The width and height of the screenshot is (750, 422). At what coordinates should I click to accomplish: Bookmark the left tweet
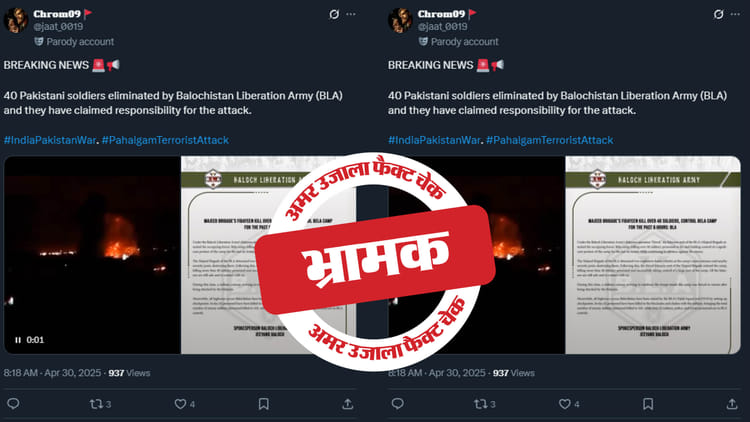click(264, 404)
